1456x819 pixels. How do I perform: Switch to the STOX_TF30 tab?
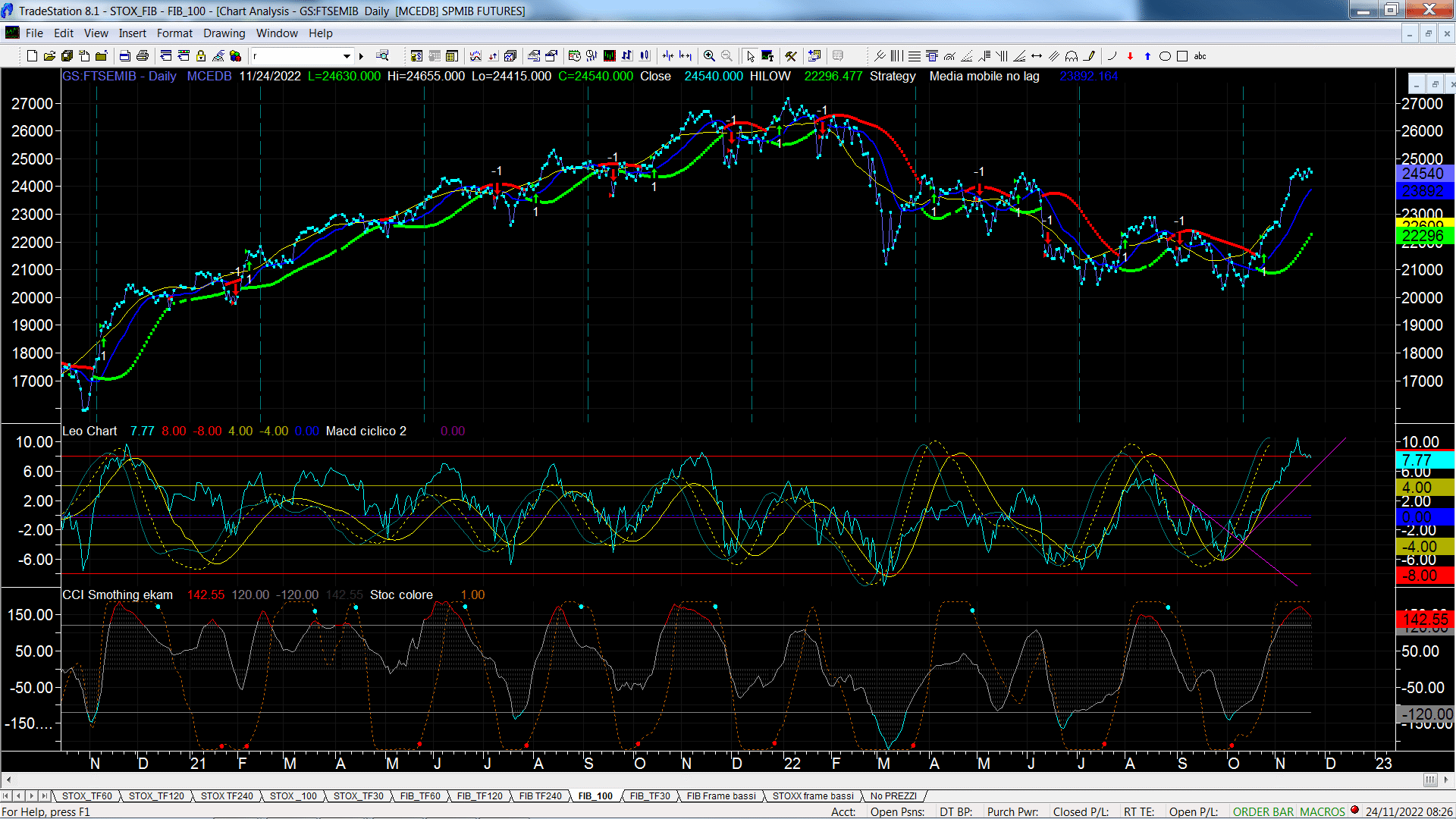[359, 795]
